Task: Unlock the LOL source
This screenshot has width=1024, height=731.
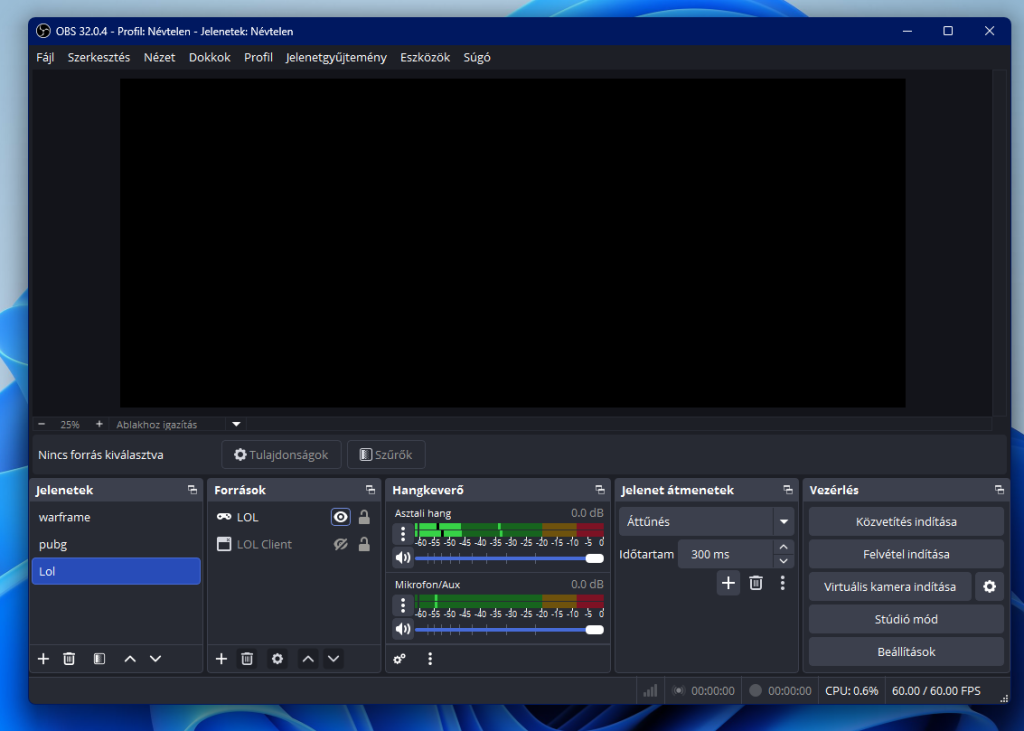Action: coord(364,517)
